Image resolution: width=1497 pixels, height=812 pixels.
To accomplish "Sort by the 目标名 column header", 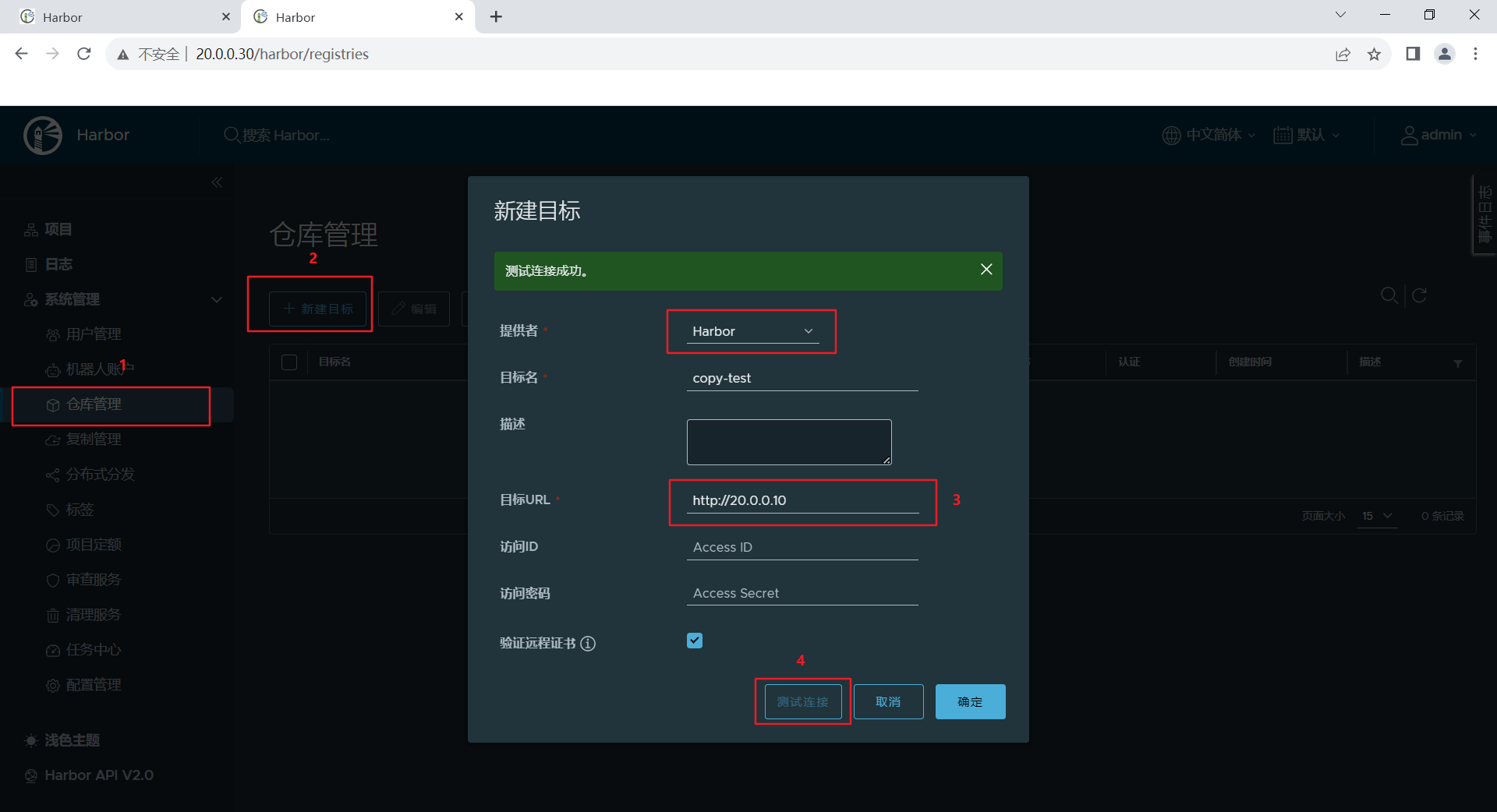I will point(334,362).
